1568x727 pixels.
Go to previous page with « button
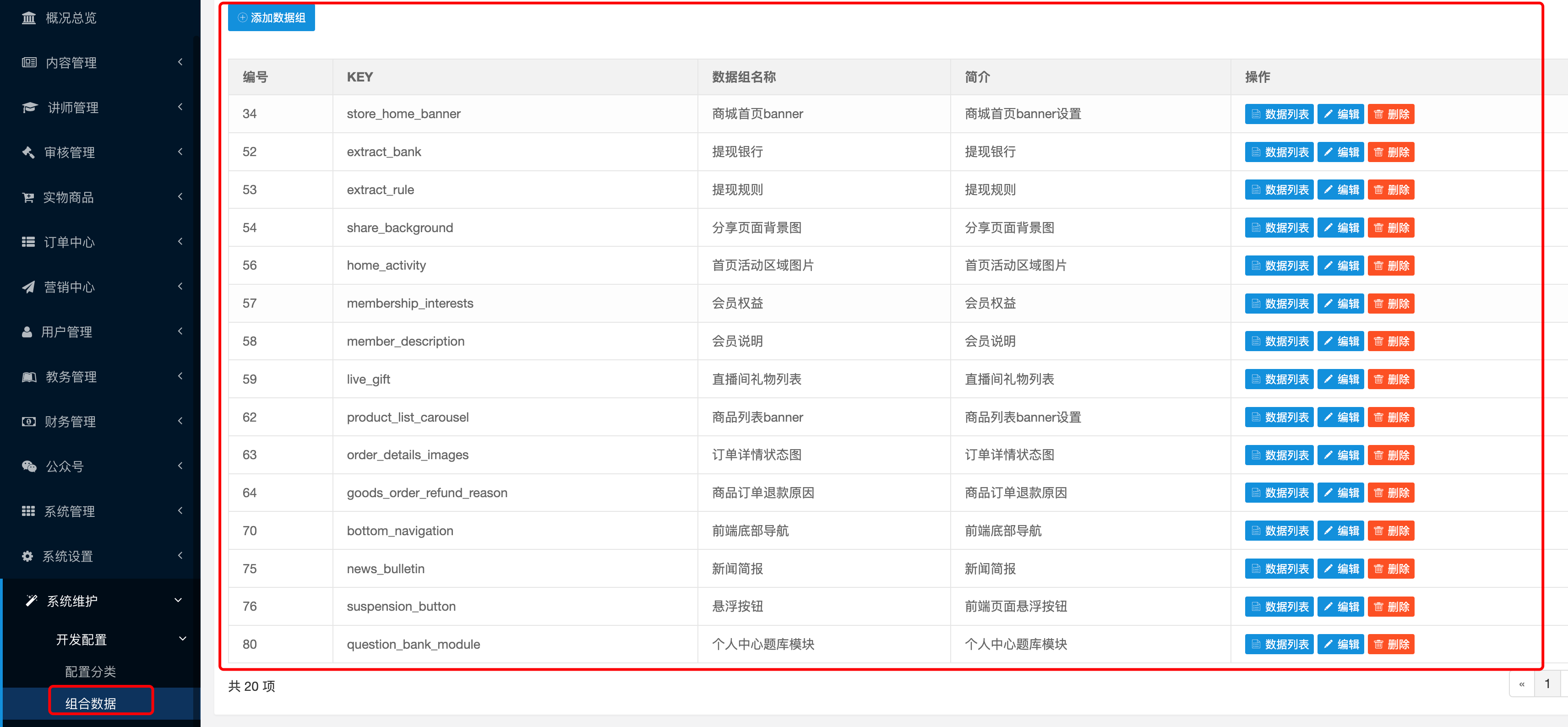[1522, 684]
